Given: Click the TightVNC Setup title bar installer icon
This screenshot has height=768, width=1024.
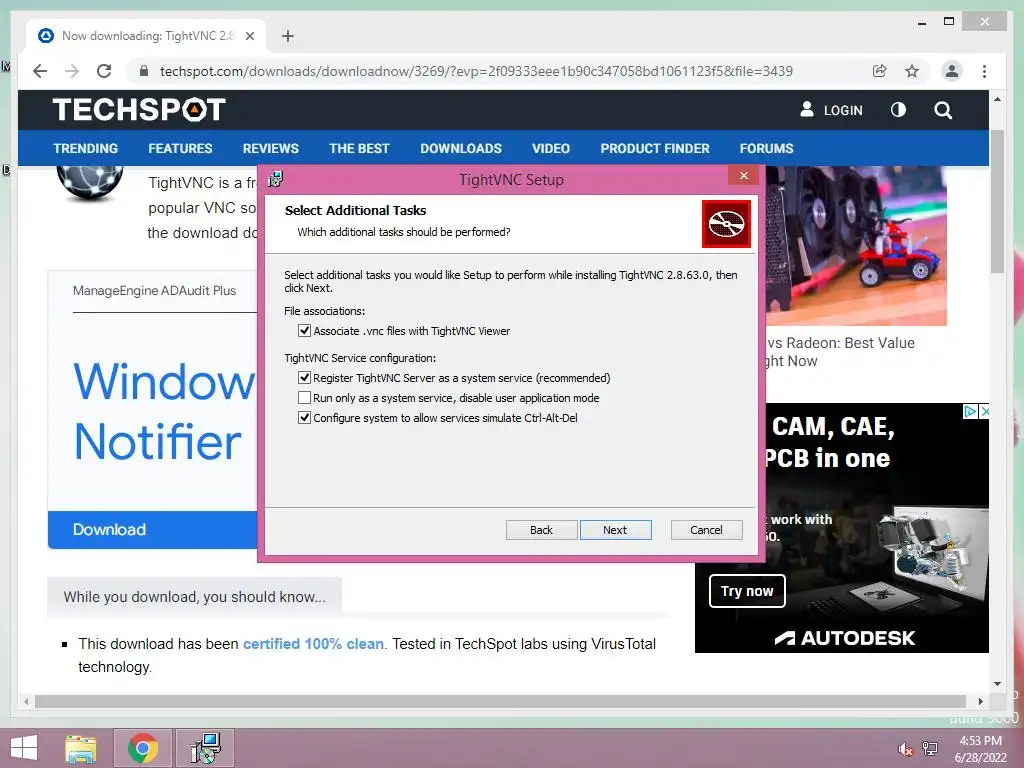Looking at the screenshot, I should [x=276, y=179].
